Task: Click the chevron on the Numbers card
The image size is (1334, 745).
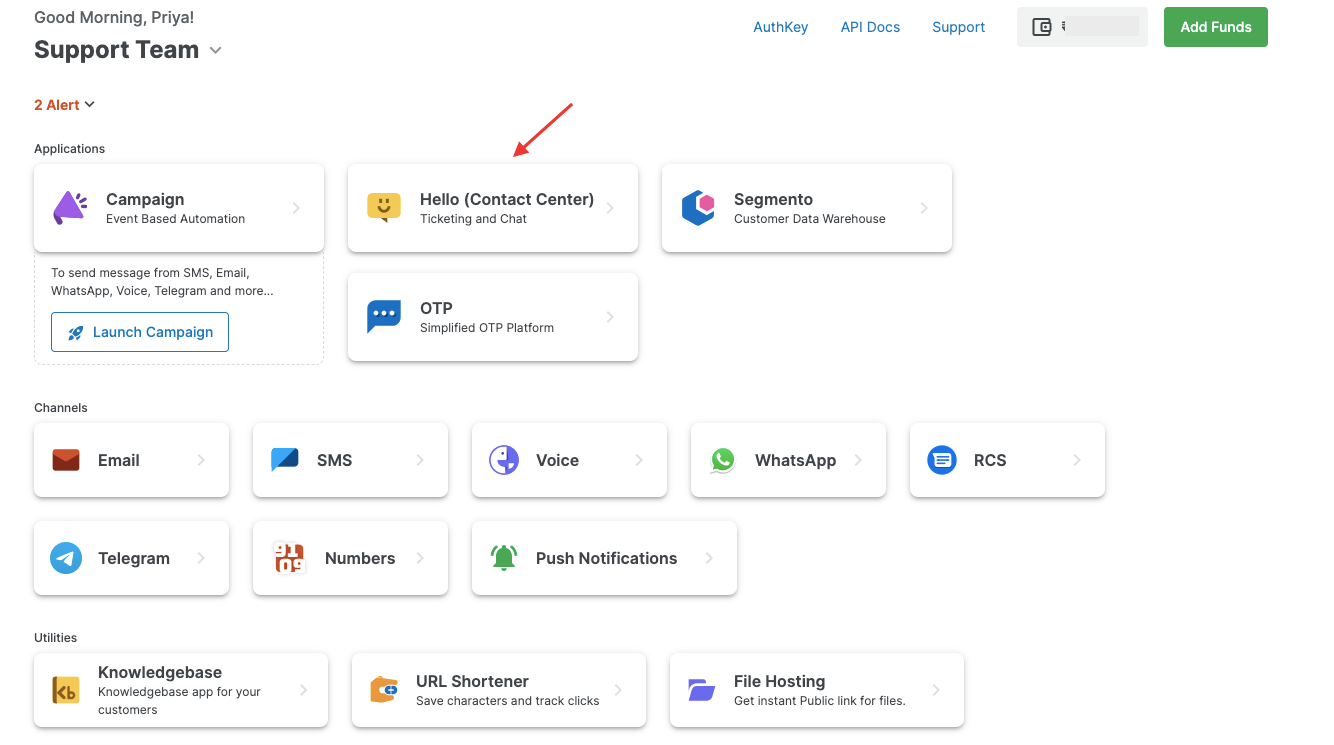Action: (420, 558)
